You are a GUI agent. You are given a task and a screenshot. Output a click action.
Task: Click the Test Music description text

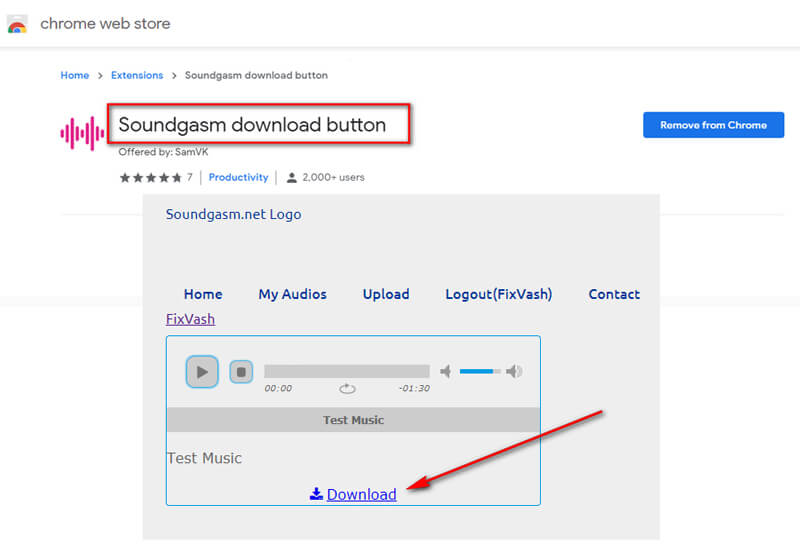point(204,458)
